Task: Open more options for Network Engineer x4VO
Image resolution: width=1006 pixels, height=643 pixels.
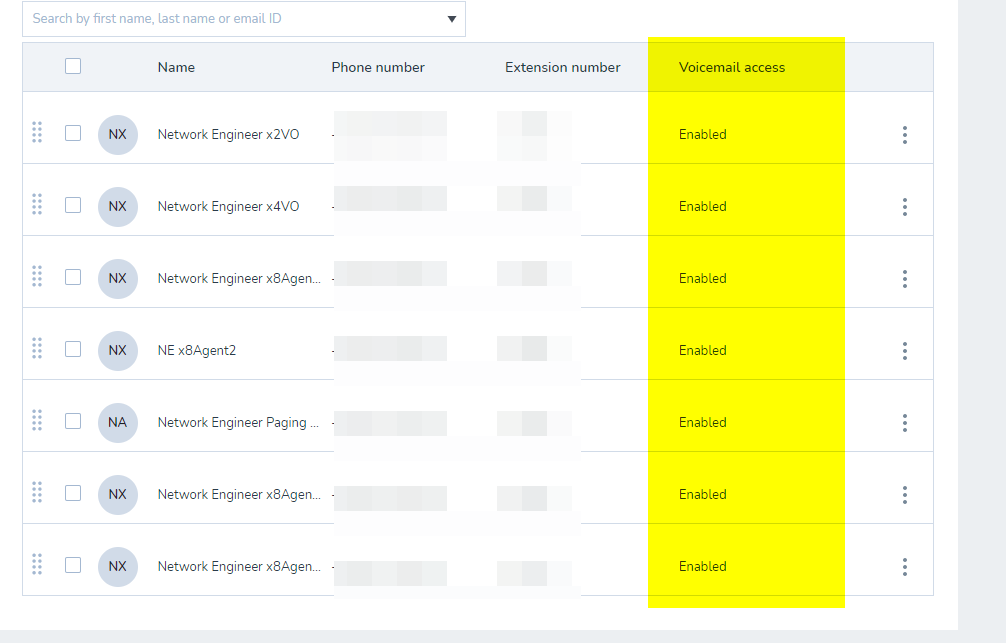Action: point(904,207)
